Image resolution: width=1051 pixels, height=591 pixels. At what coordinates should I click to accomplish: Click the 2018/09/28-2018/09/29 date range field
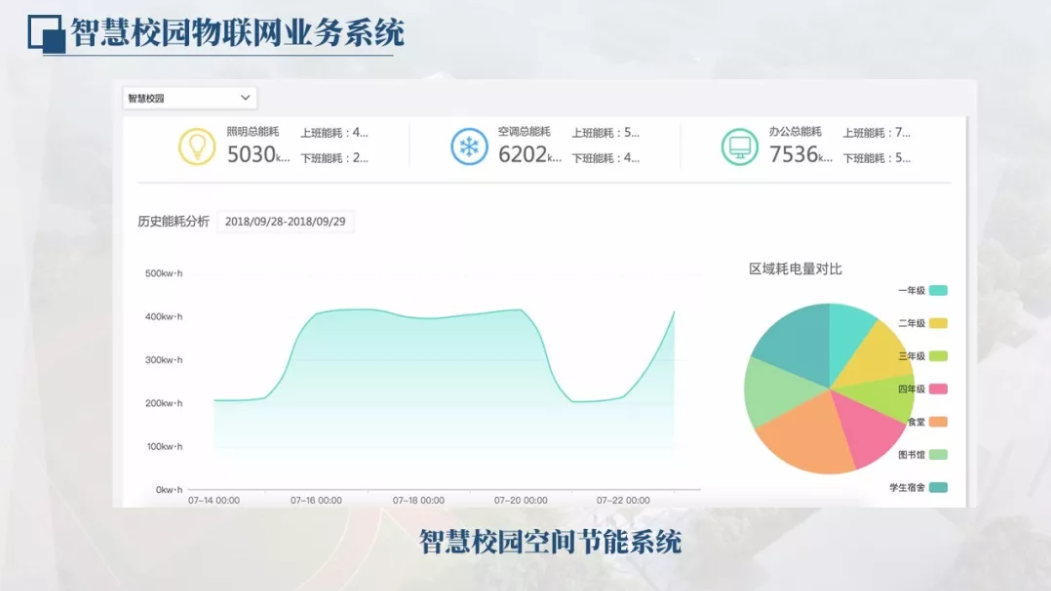286,222
